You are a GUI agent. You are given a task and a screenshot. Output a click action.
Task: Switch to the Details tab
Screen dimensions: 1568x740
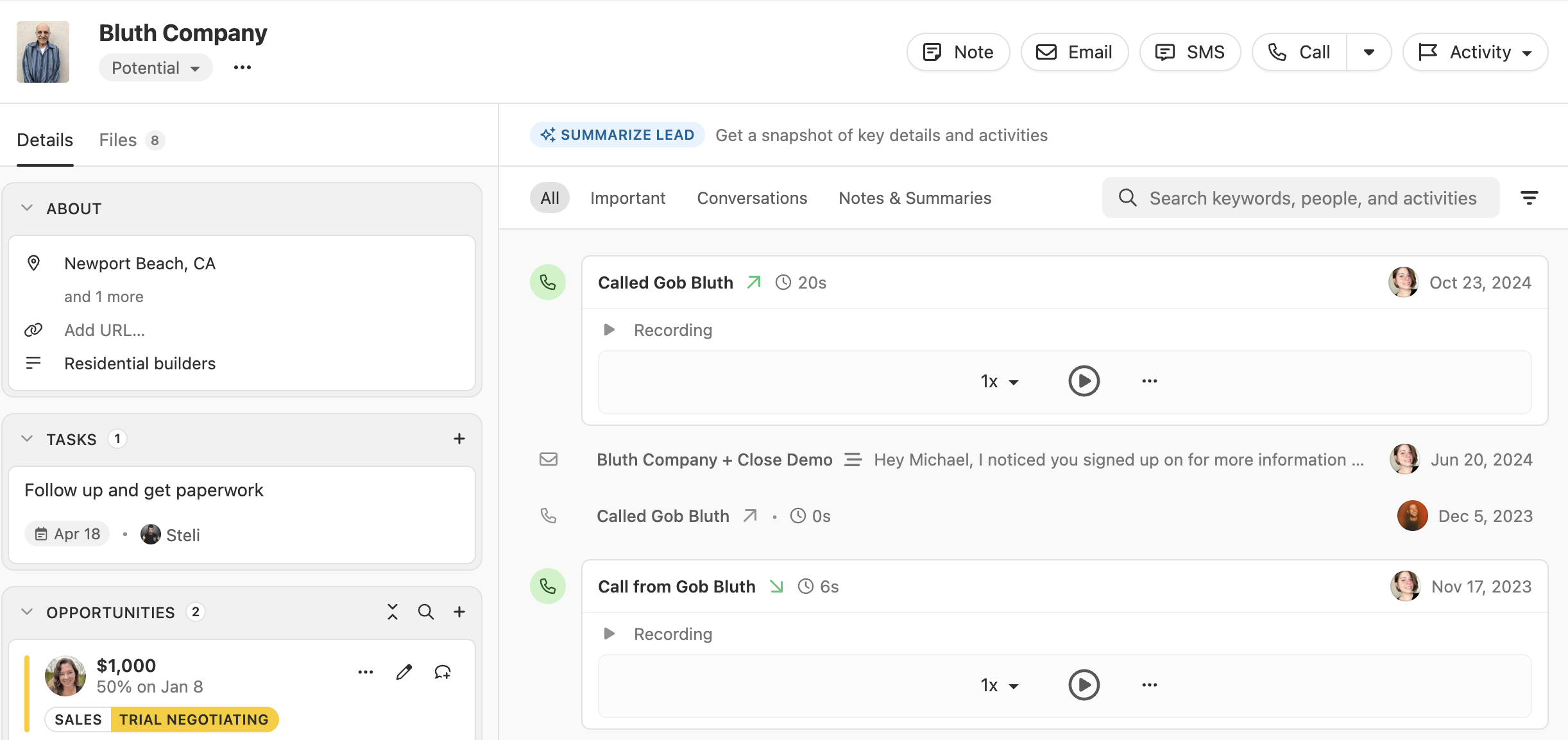coord(45,140)
